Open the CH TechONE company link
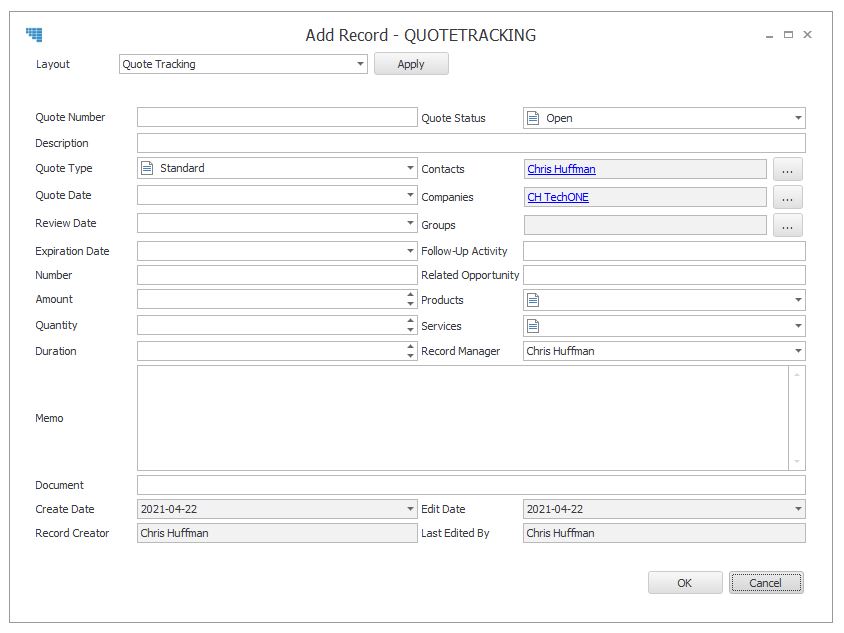Screen dimensions: 844x633 [558, 197]
